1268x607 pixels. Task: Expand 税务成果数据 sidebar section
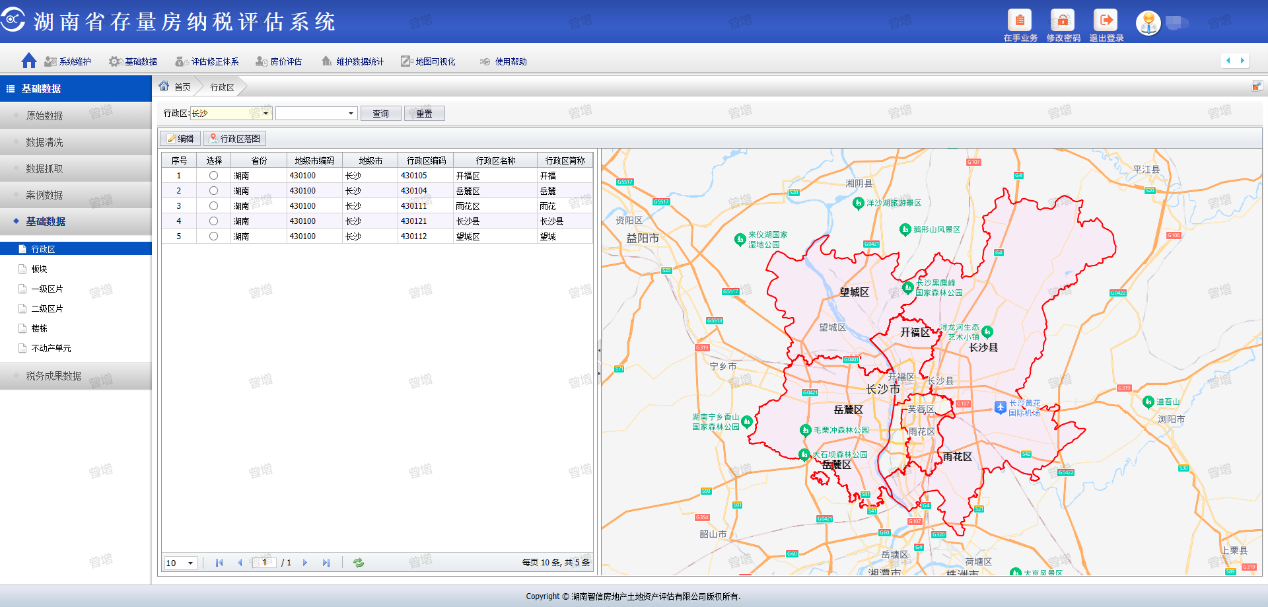76,376
